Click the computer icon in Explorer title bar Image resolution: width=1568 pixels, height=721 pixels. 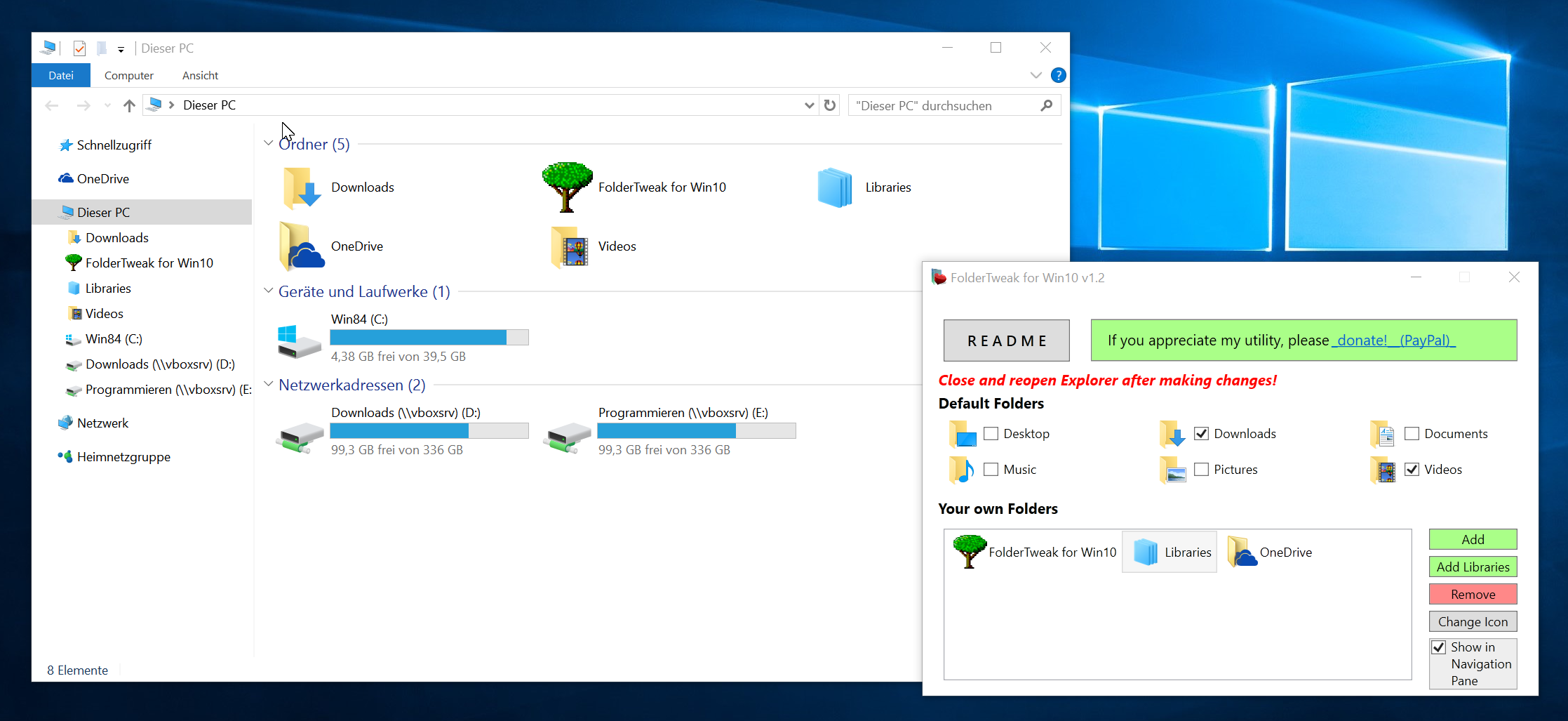[x=48, y=48]
